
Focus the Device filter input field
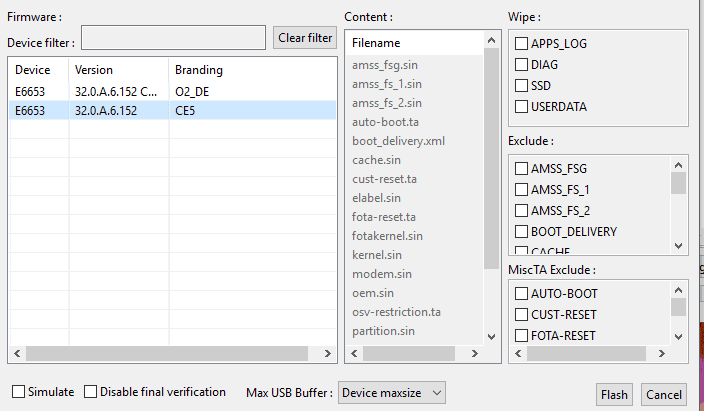pos(173,37)
